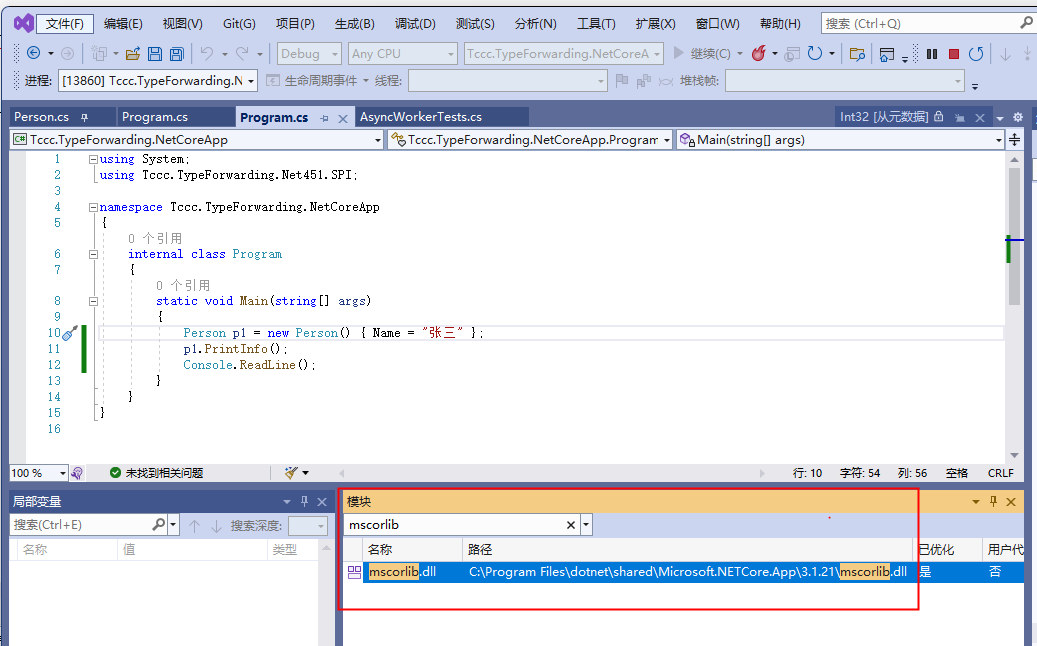This screenshot has height=646, width=1037.
Task: Click the Visual Studio logo icon
Action: pyautogui.click(x=24, y=23)
